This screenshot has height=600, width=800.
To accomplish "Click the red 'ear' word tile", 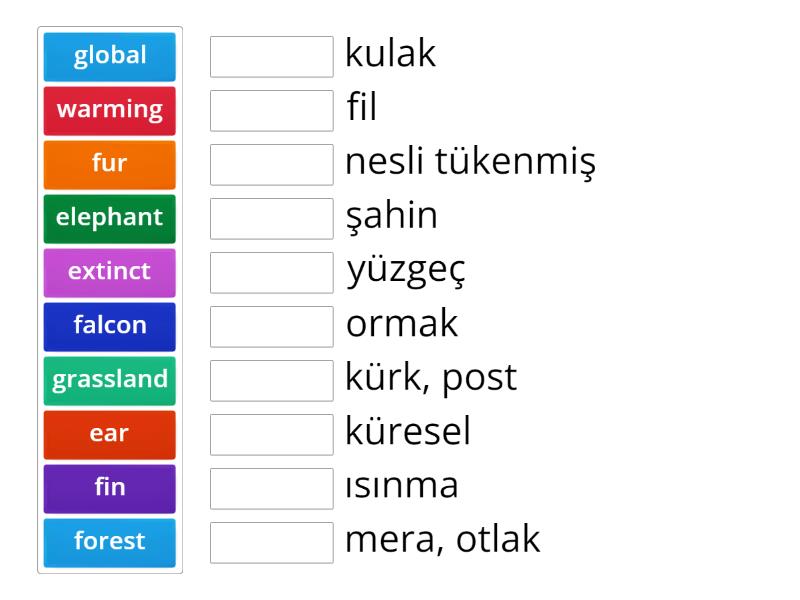I will pos(110,434).
